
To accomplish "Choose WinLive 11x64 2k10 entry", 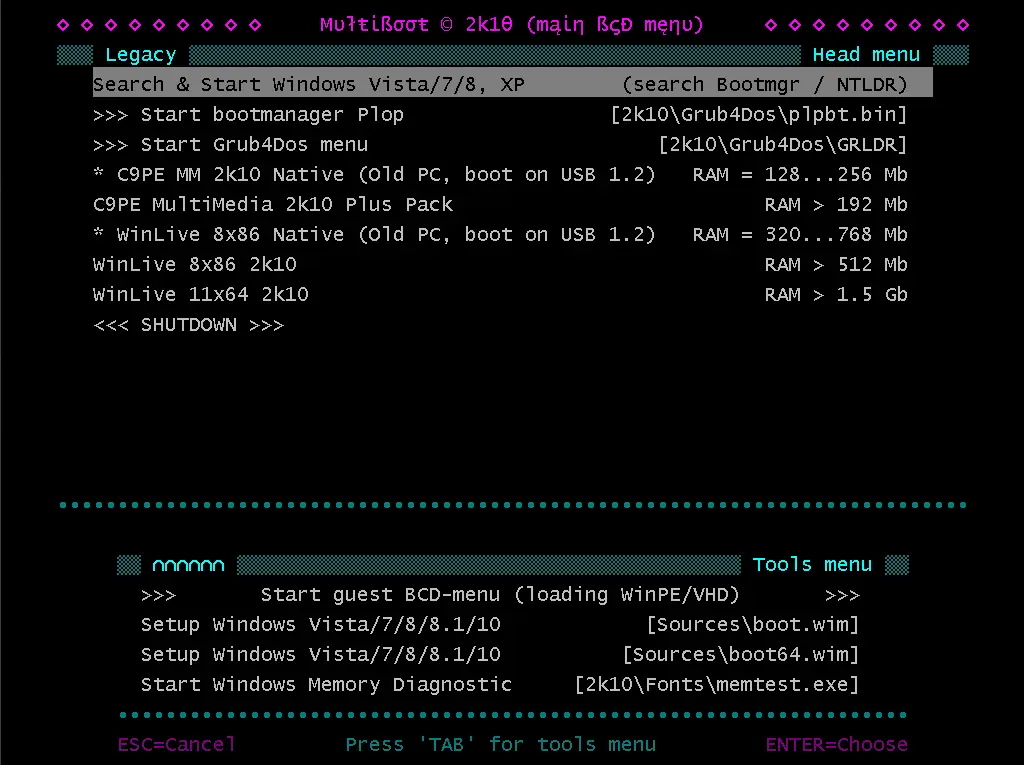I will click(500, 295).
